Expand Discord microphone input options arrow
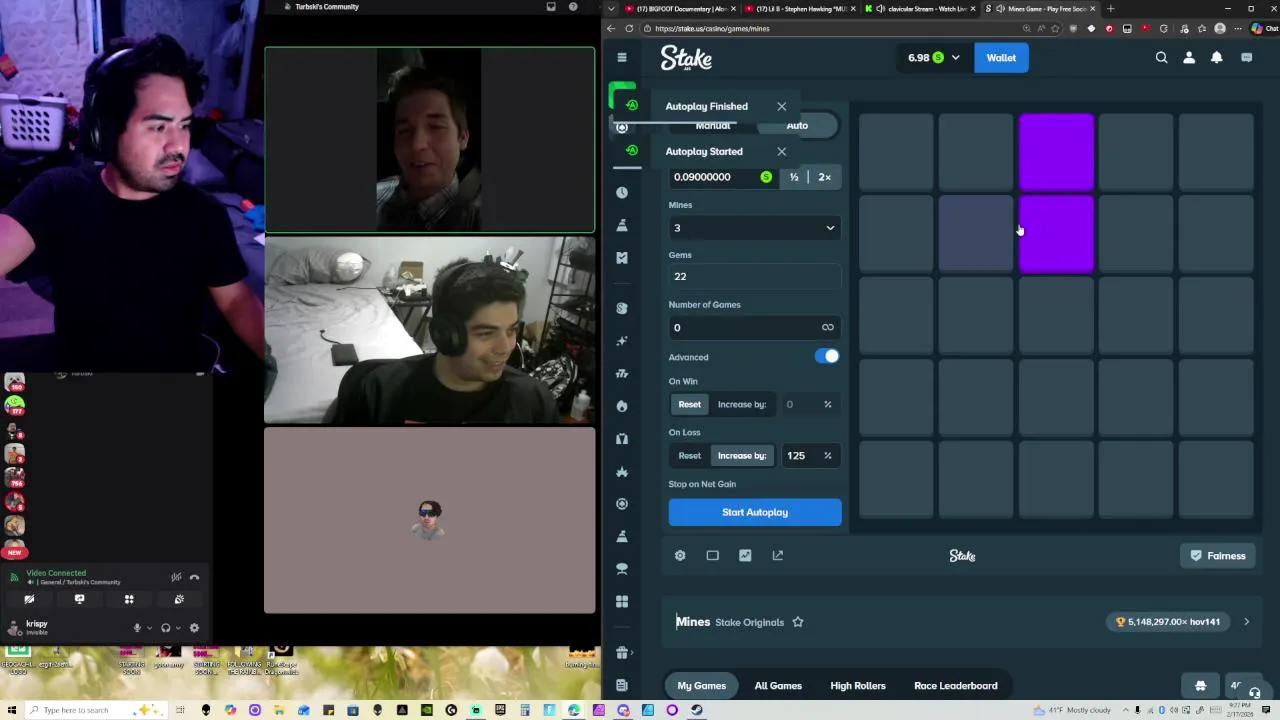Viewport: 1280px width, 720px height. click(150, 628)
